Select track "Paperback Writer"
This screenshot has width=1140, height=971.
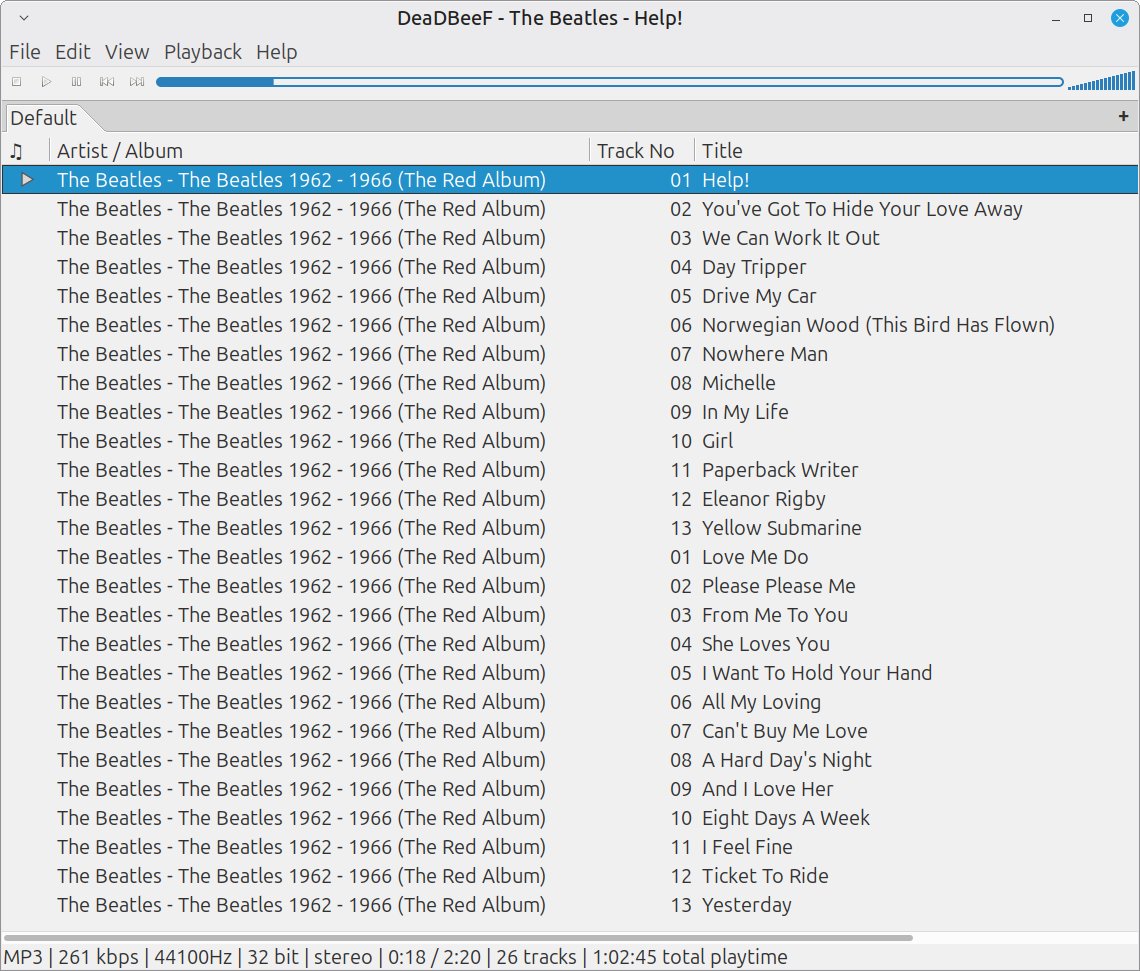[570, 470]
